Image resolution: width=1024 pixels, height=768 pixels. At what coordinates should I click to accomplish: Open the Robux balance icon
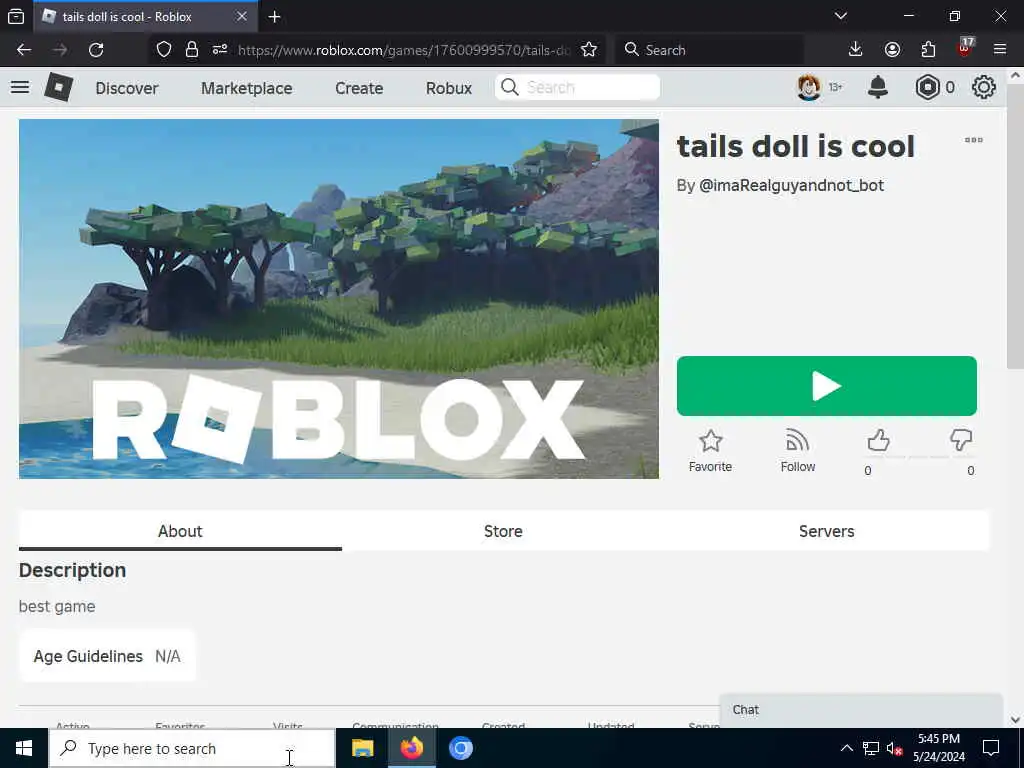click(x=927, y=87)
